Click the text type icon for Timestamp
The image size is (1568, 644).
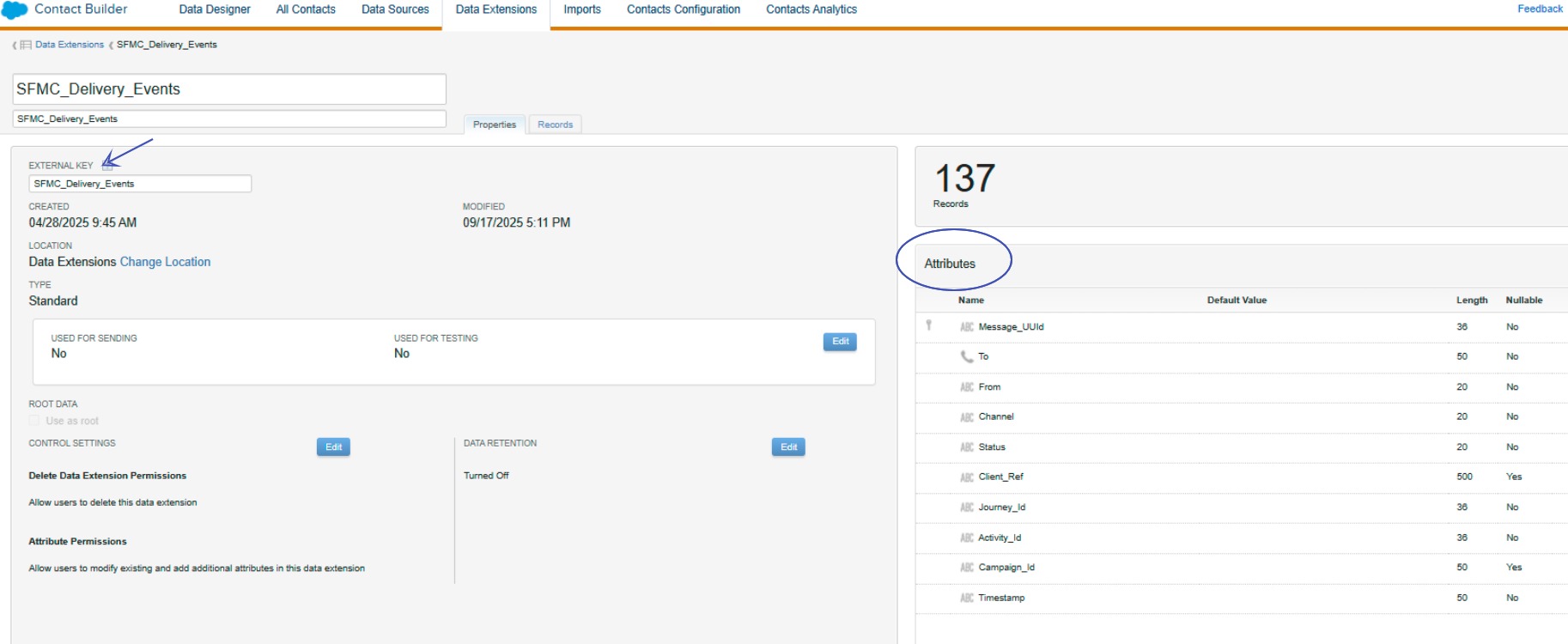pos(967,598)
